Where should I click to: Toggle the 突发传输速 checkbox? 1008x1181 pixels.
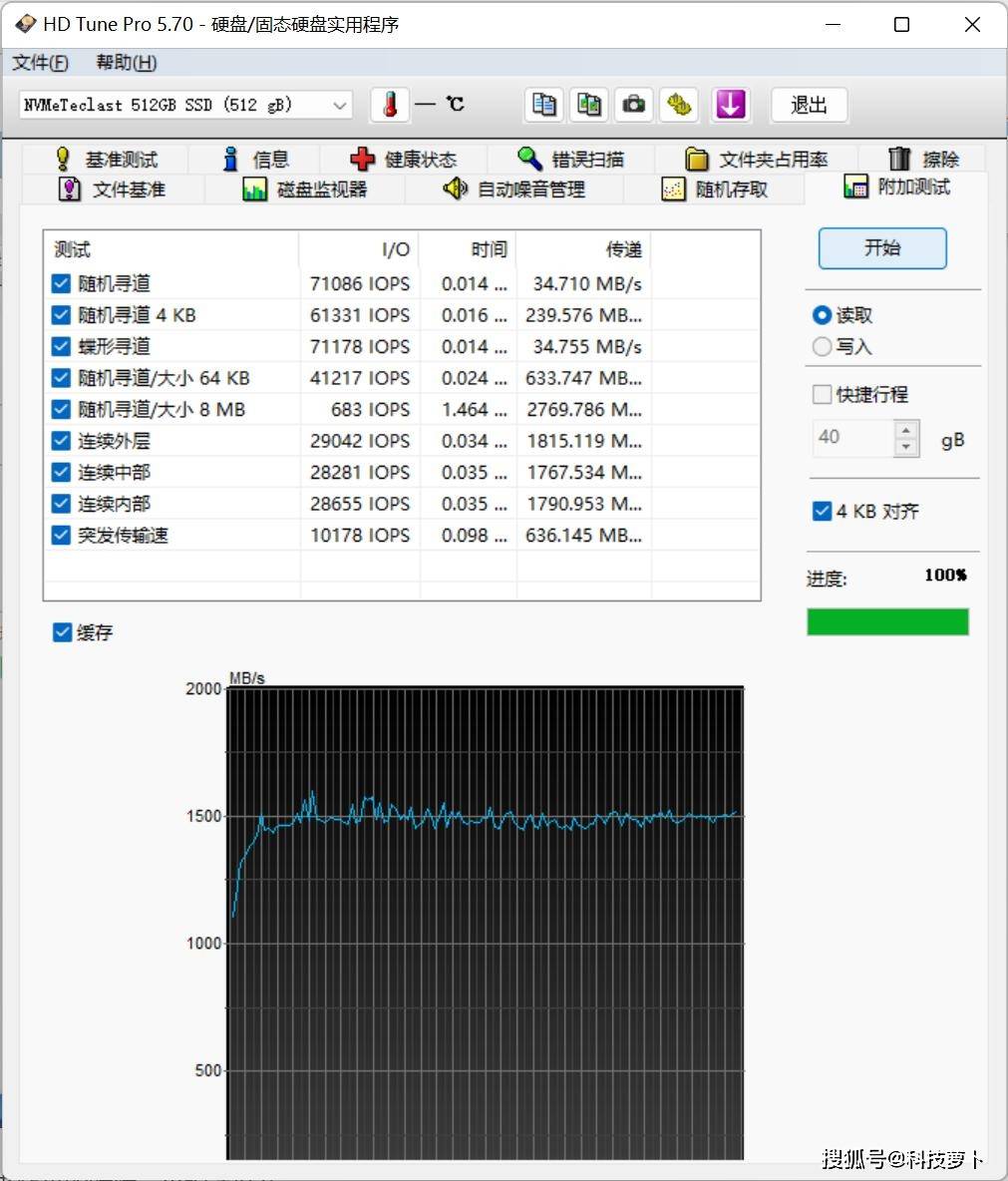(61, 536)
